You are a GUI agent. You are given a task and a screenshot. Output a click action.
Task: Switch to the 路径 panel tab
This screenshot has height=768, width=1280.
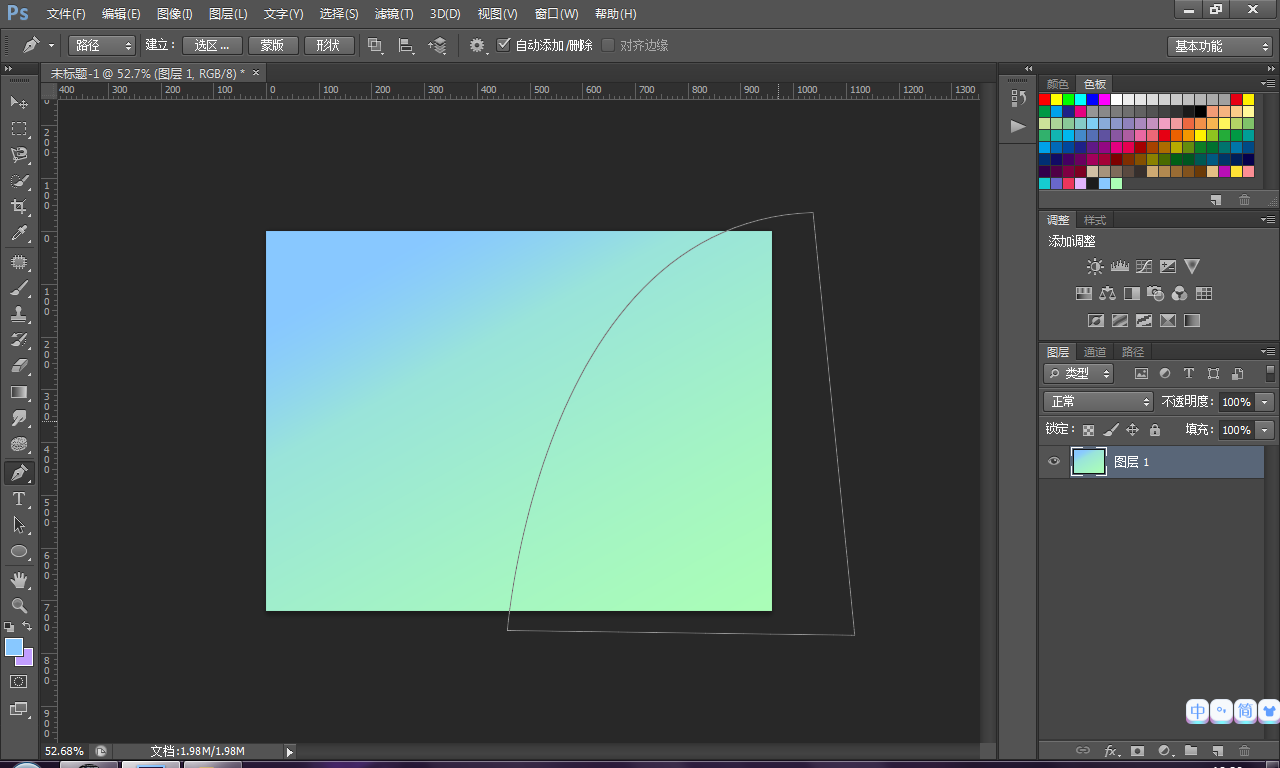click(x=1132, y=352)
